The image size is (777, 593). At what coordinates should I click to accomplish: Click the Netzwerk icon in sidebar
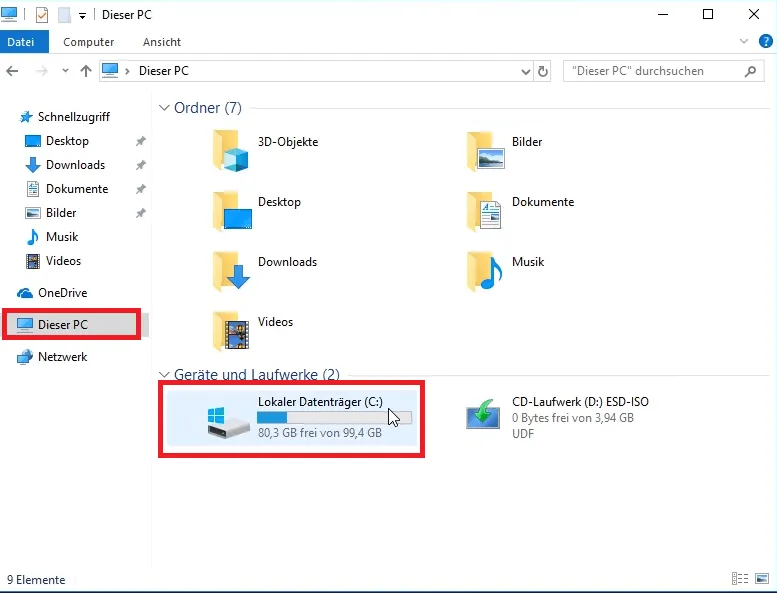(25, 357)
